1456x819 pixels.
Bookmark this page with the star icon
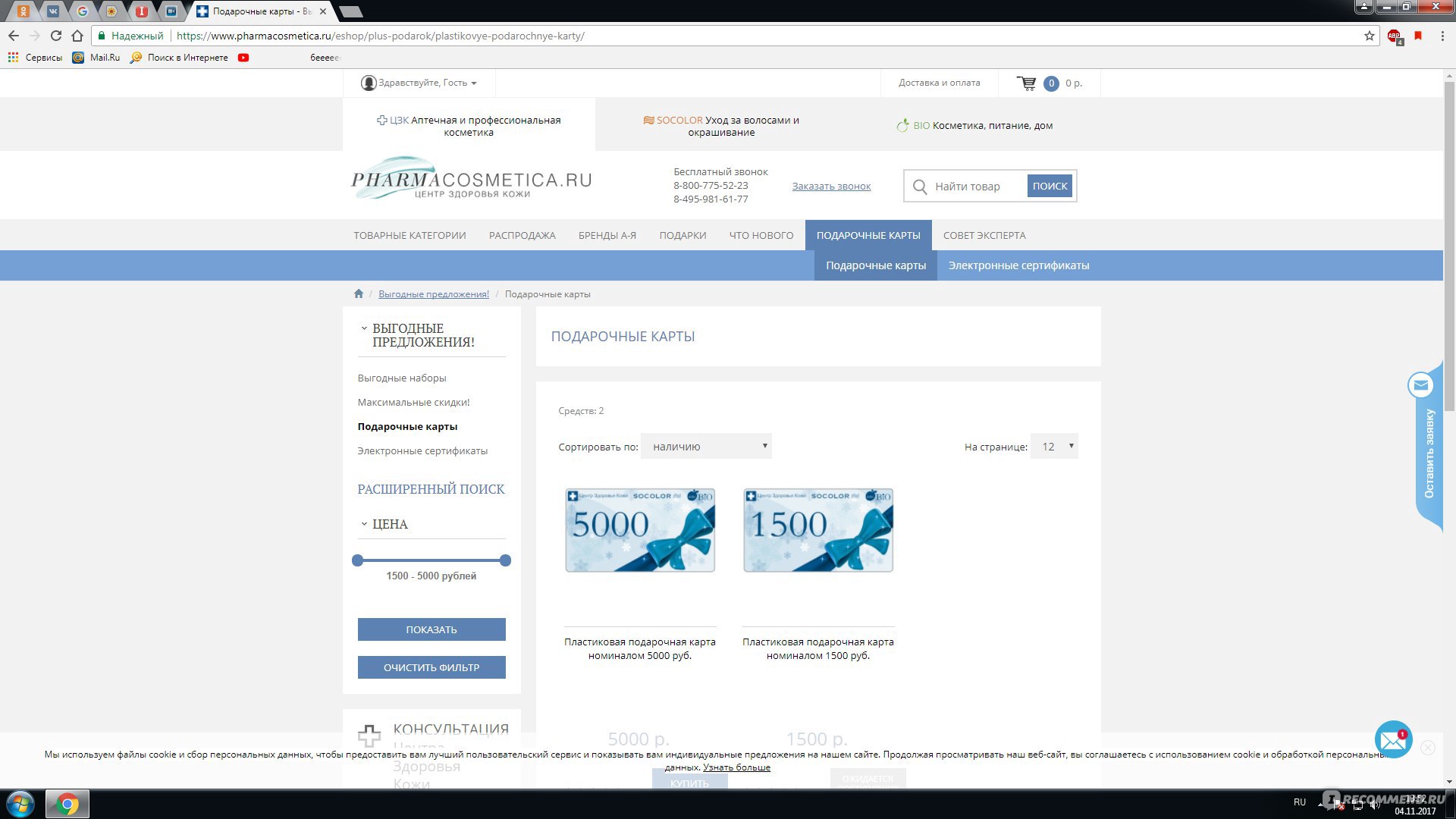(x=1369, y=36)
